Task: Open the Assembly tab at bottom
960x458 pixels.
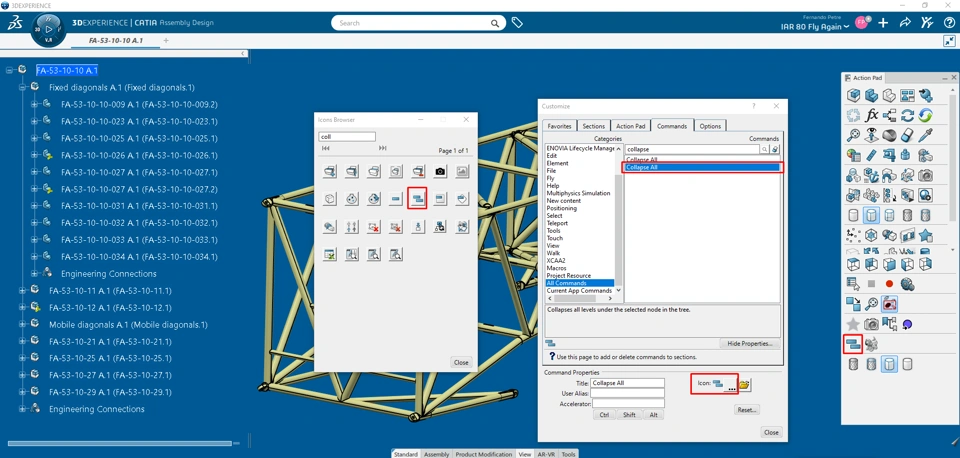Action: (x=437, y=454)
